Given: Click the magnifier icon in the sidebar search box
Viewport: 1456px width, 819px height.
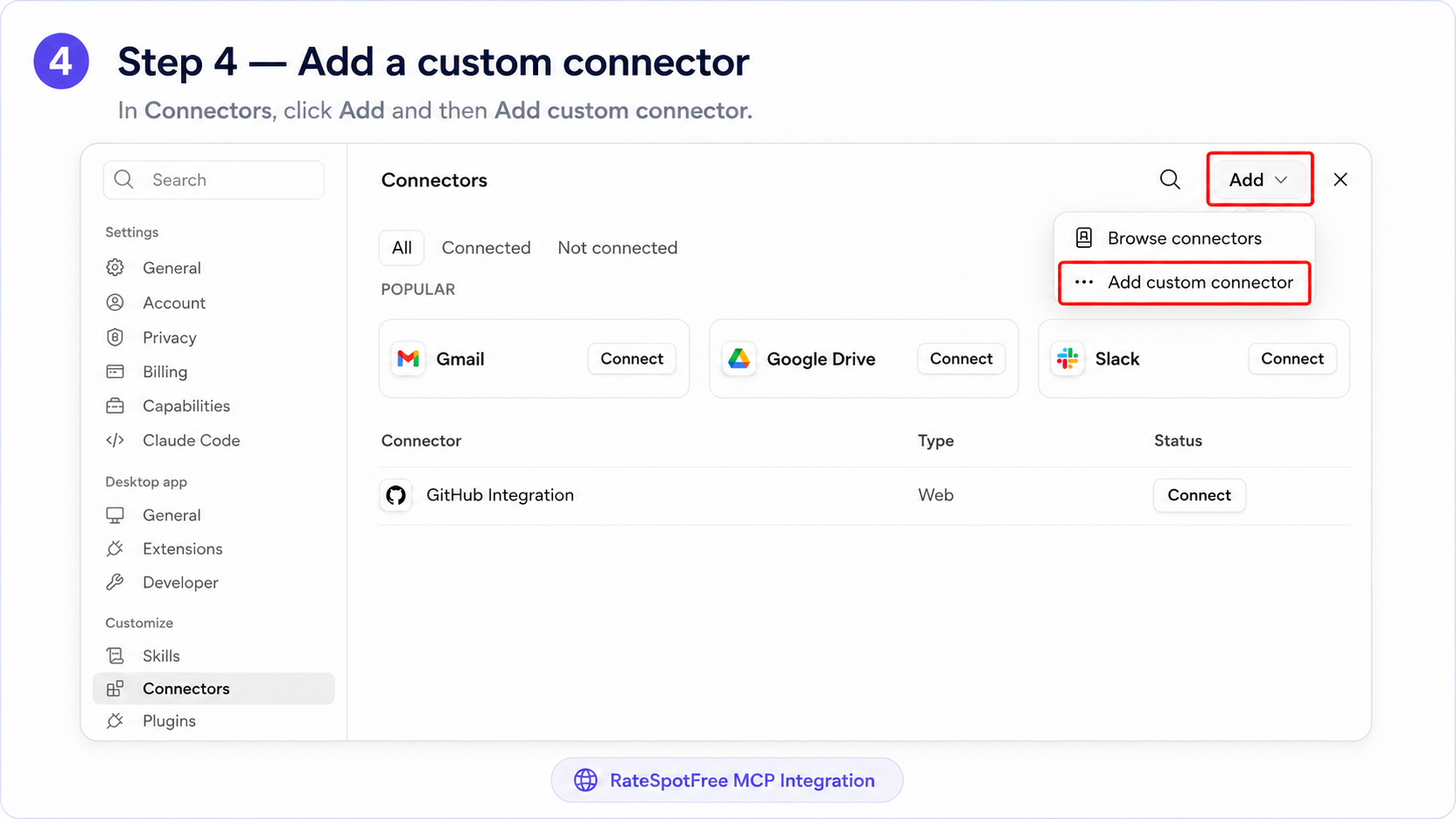Looking at the screenshot, I should [x=124, y=179].
